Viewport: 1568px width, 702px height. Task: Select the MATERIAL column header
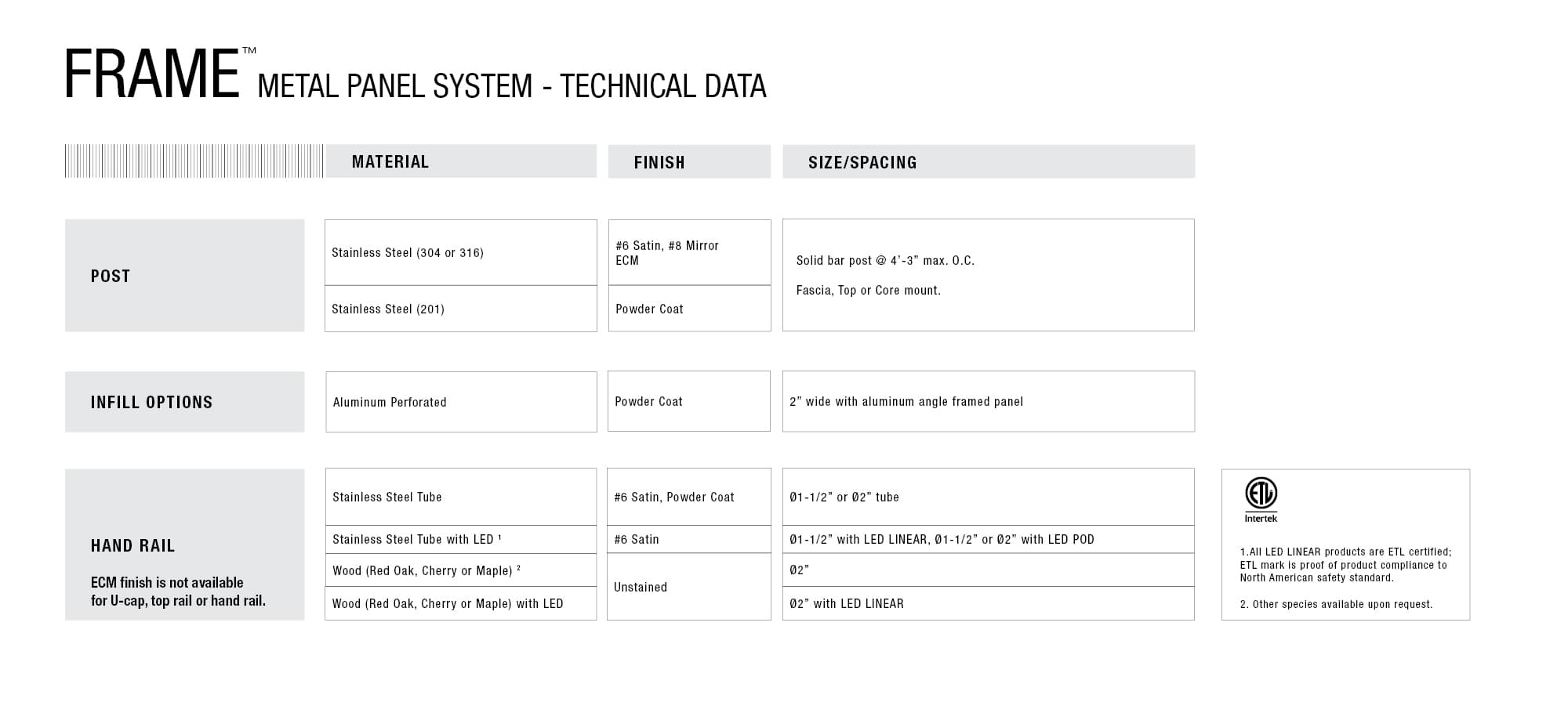(x=390, y=162)
